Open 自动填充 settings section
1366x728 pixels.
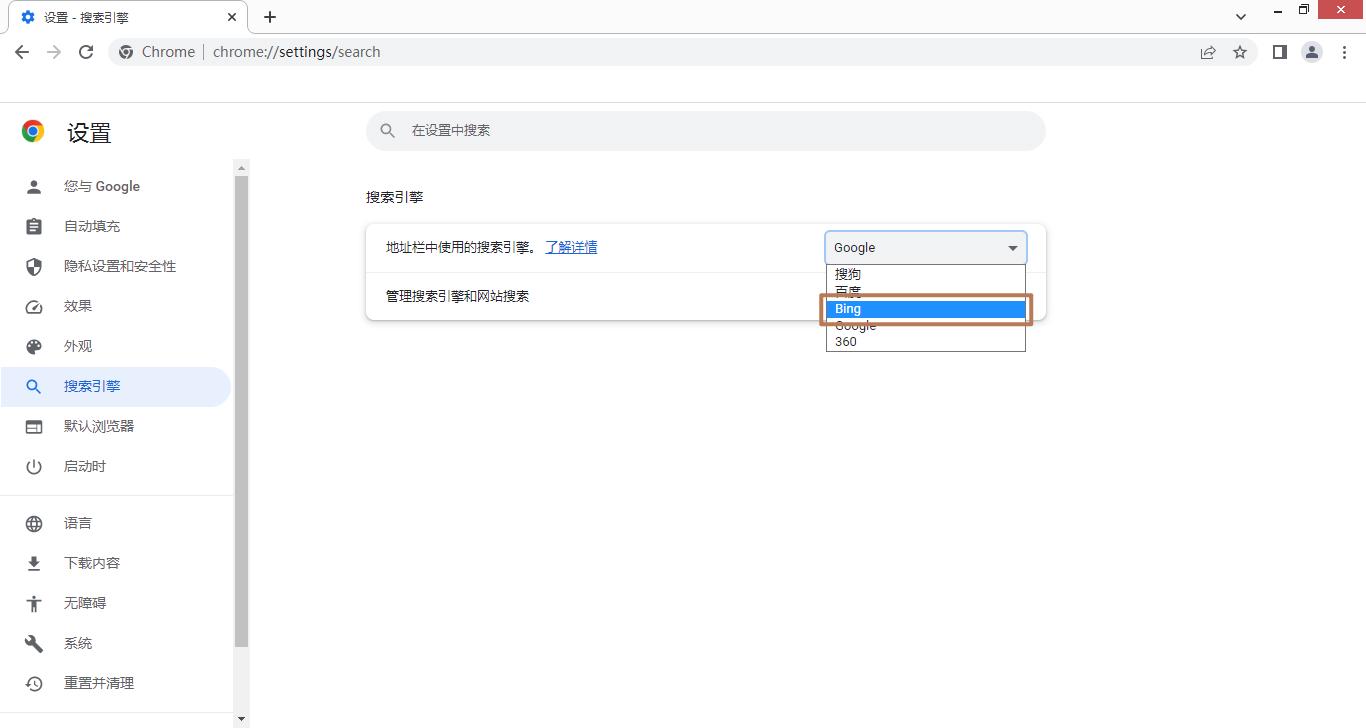click(x=92, y=226)
